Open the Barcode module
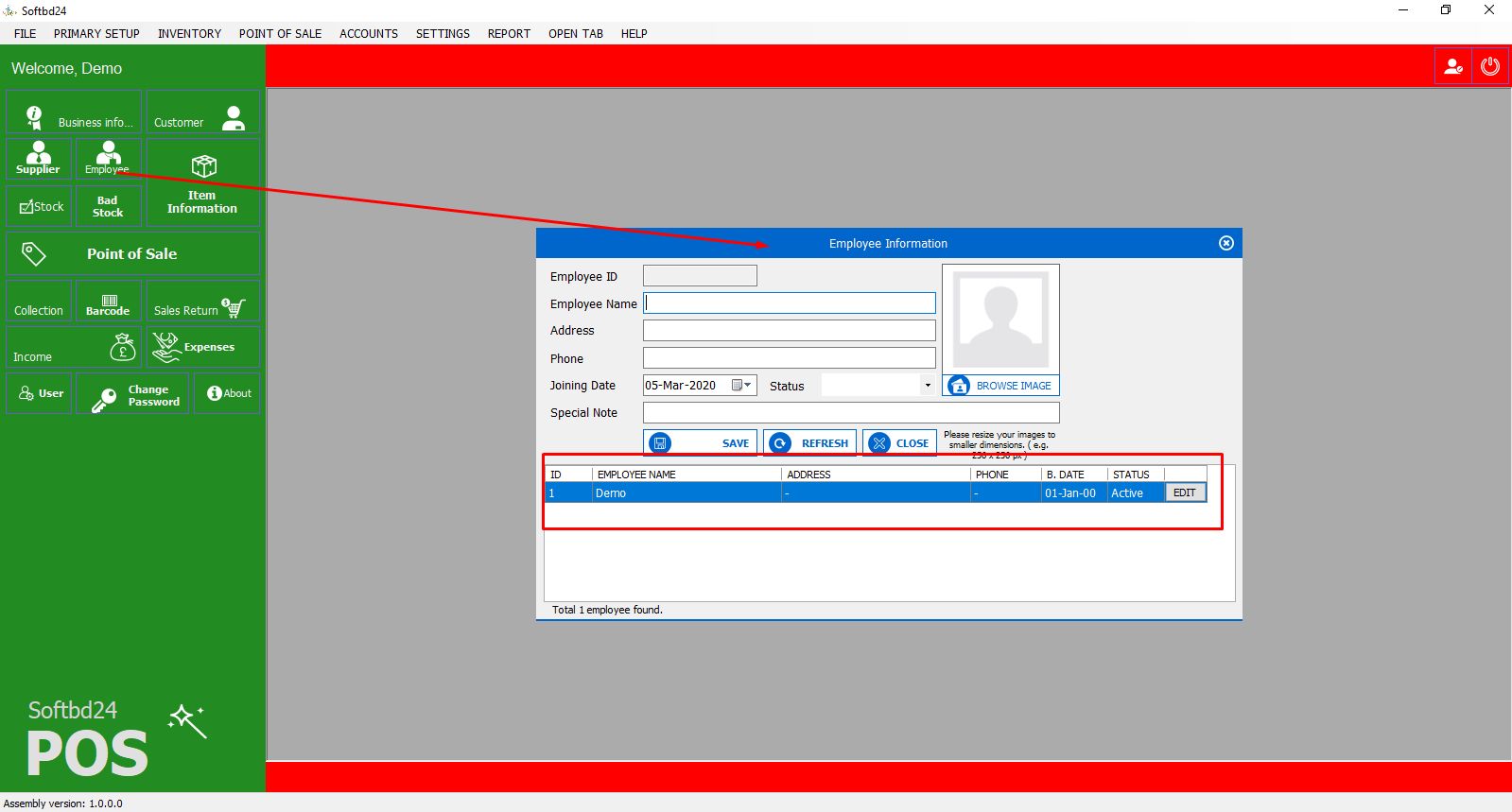Image resolution: width=1512 pixels, height=812 pixels. click(x=108, y=301)
